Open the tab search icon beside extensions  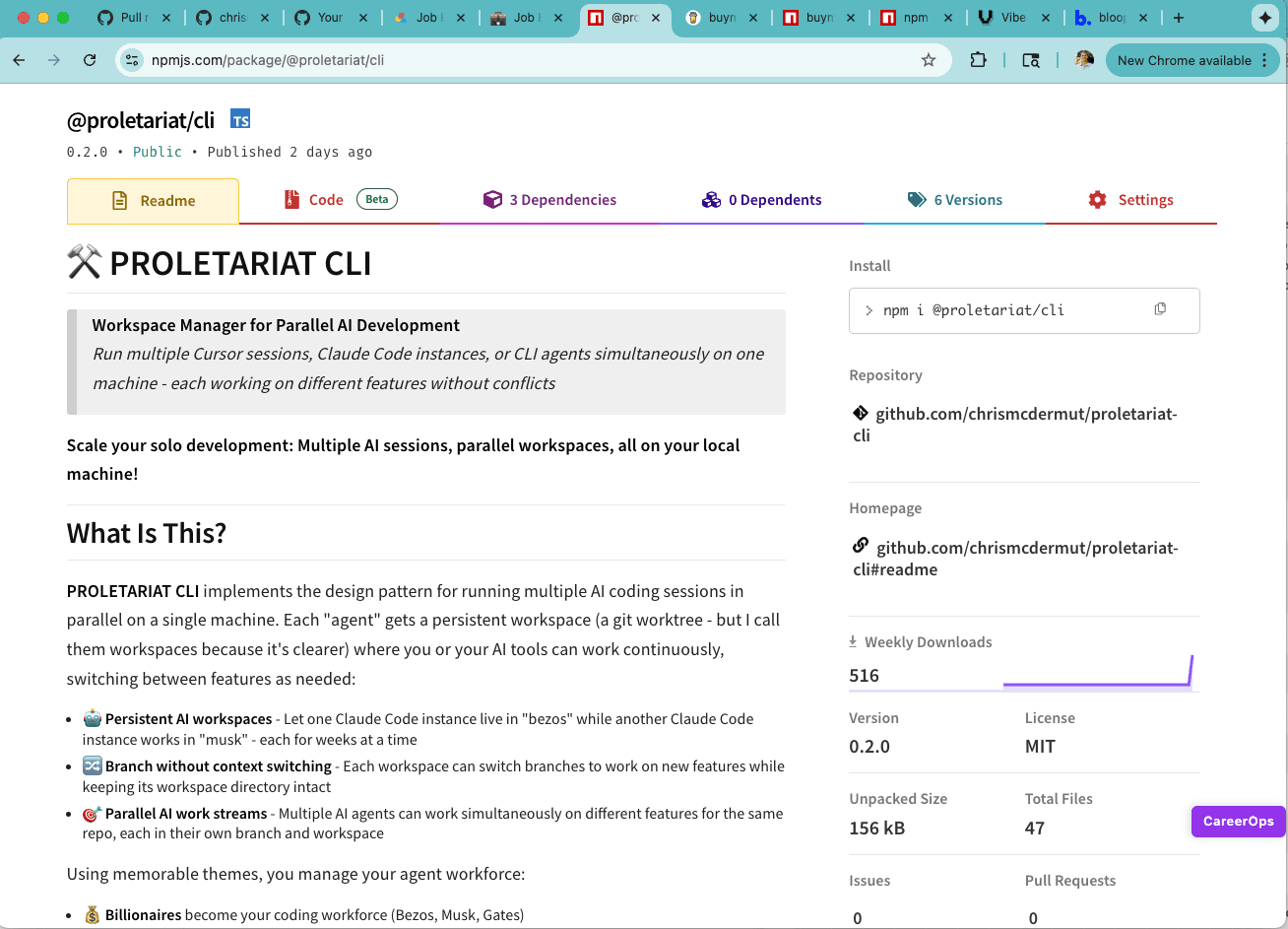[1031, 60]
